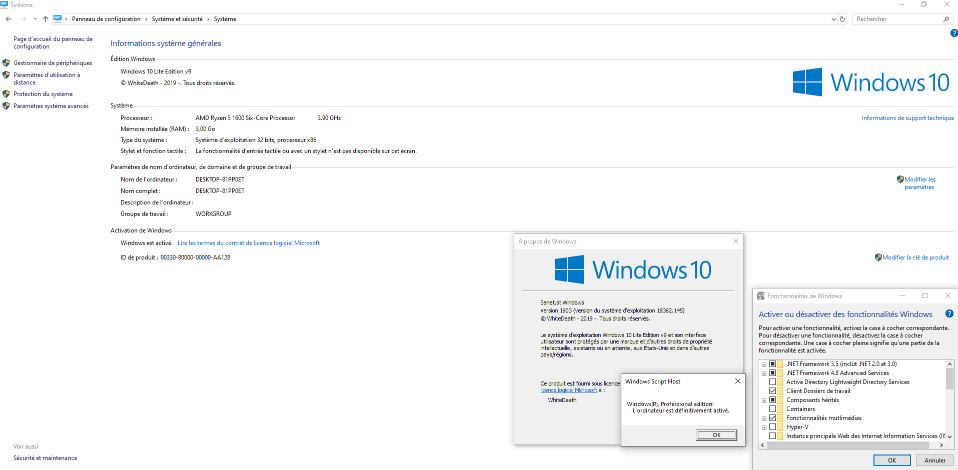Click shield icon beside Paramètres système avancés
Screen dimensions: 958x470
click(6, 106)
